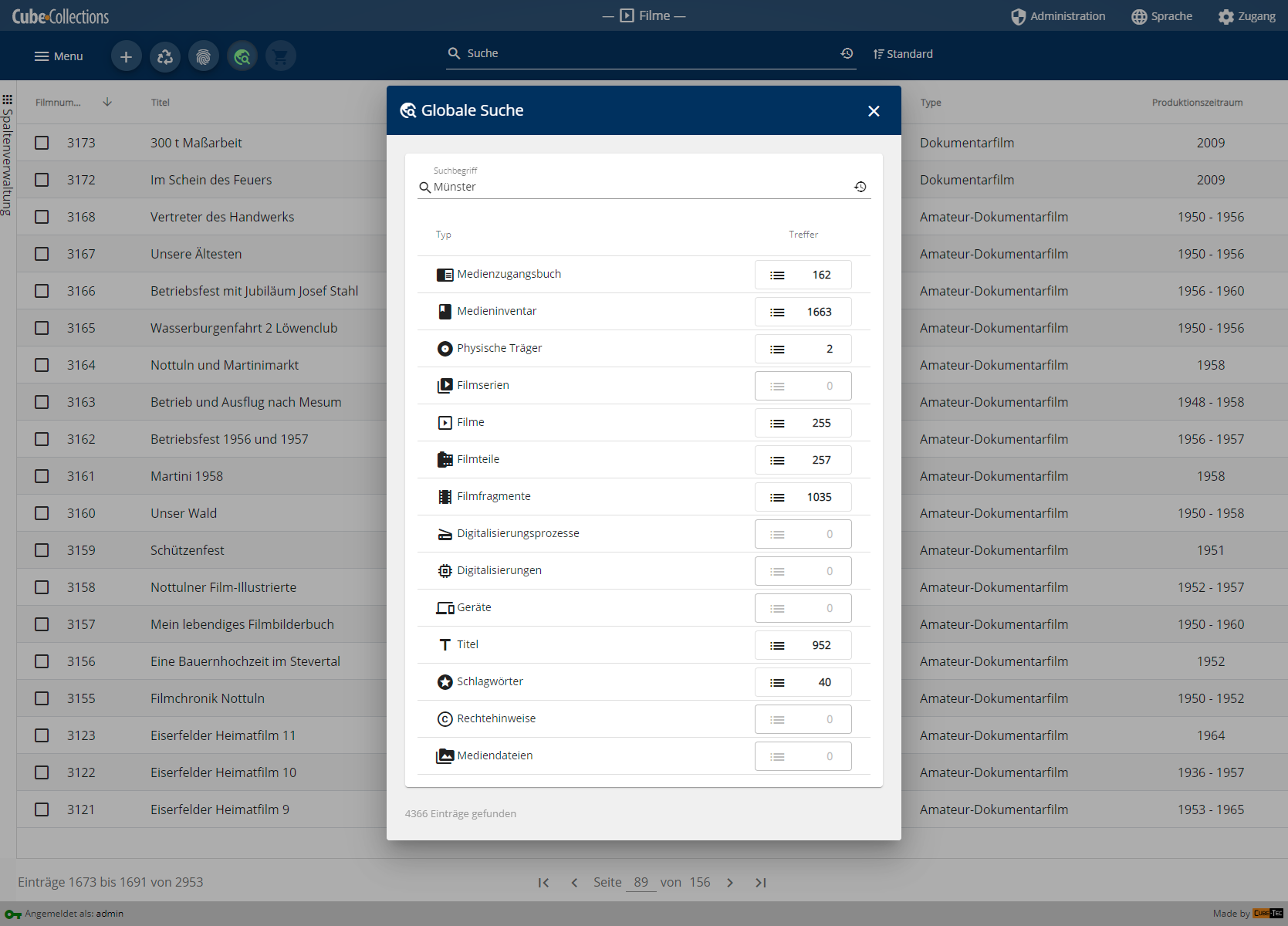Open the global search toolbar icon

242,56
